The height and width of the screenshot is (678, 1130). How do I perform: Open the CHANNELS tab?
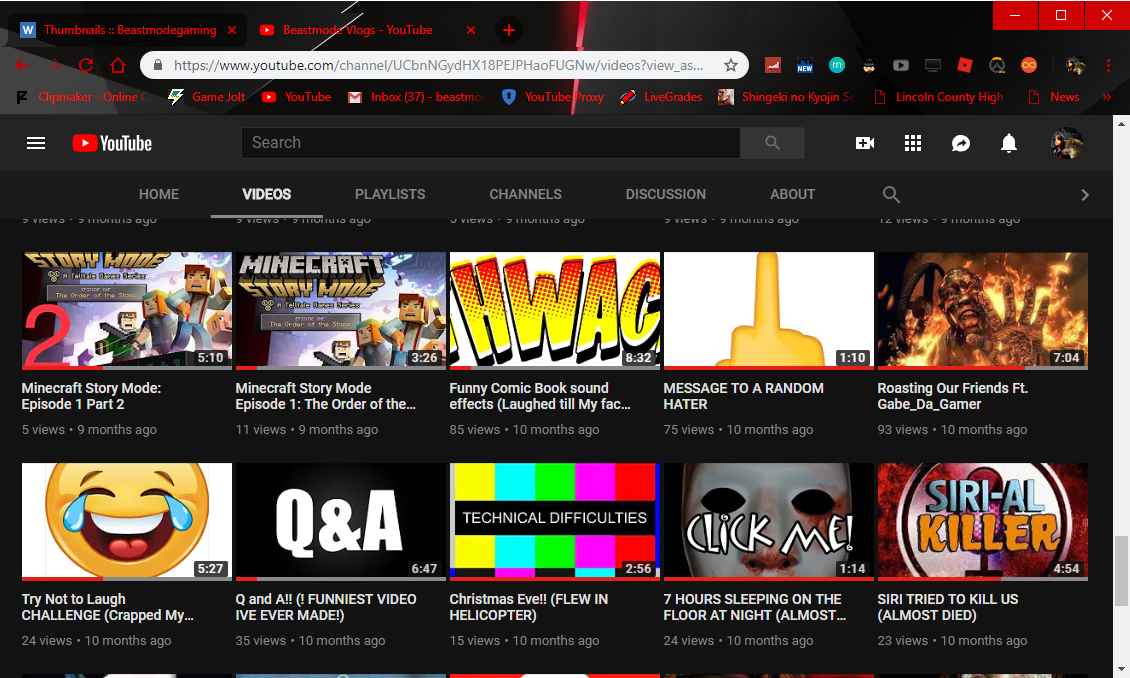click(525, 195)
